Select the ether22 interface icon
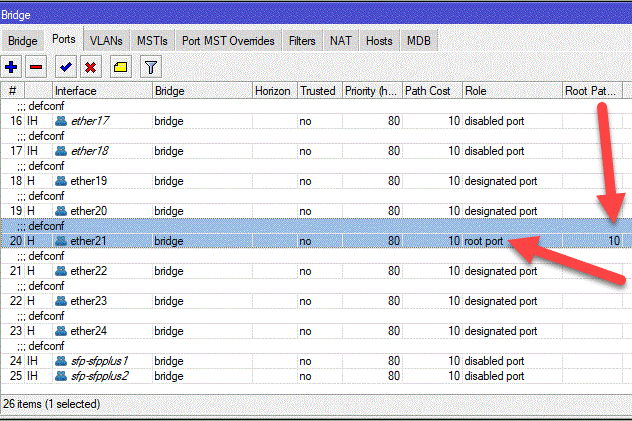Image resolution: width=632 pixels, height=421 pixels. tap(61, 271)
